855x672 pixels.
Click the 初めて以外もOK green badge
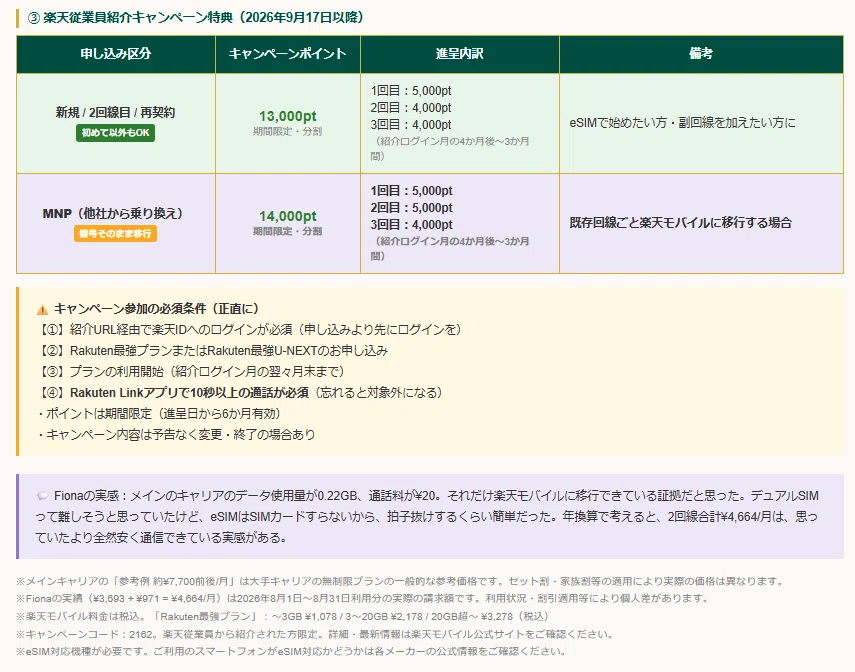[x=115, y=133]
